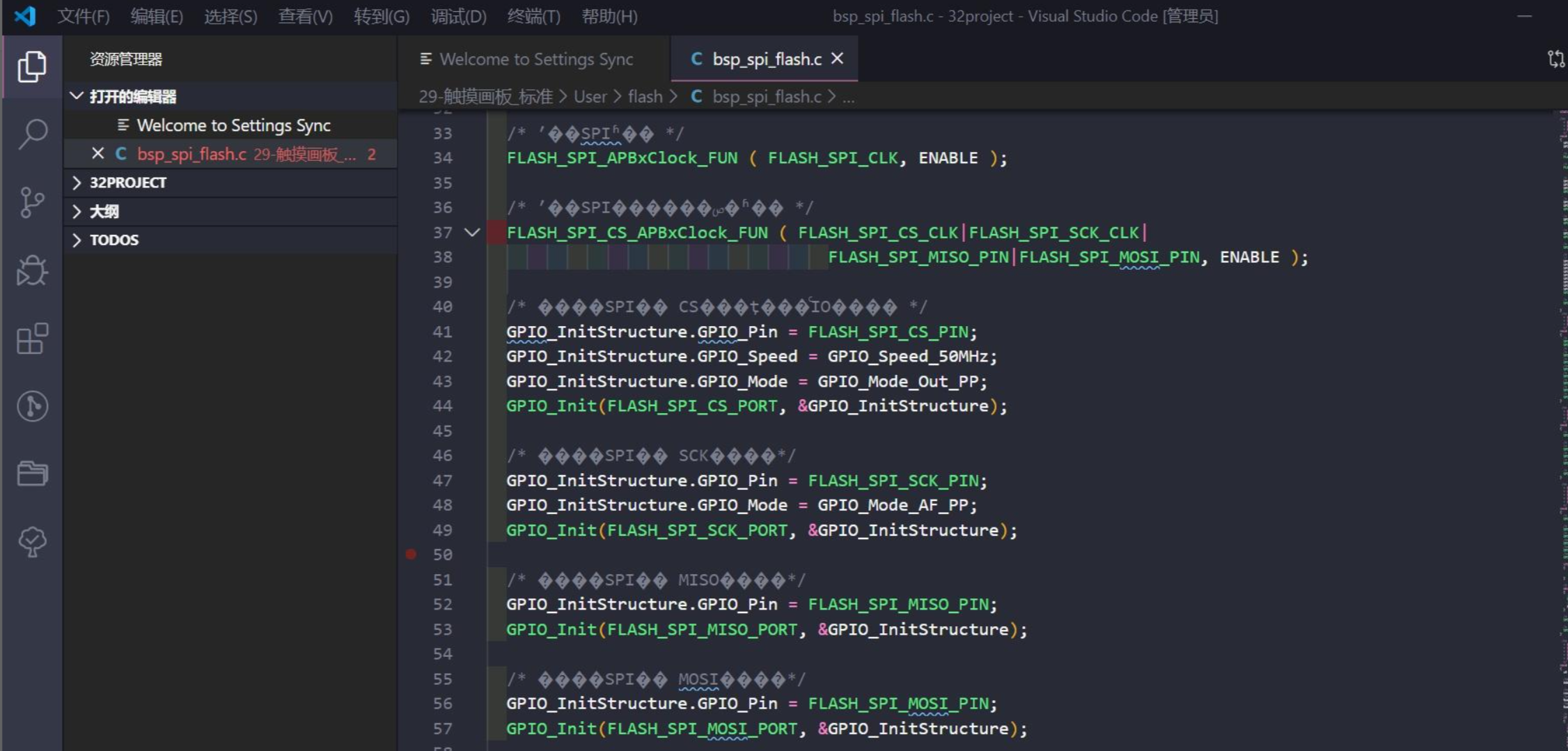The width and height of the screenshot is (1568, 751).
Task: Expand the 32PROJECT folder section
Action: (230, 183)
